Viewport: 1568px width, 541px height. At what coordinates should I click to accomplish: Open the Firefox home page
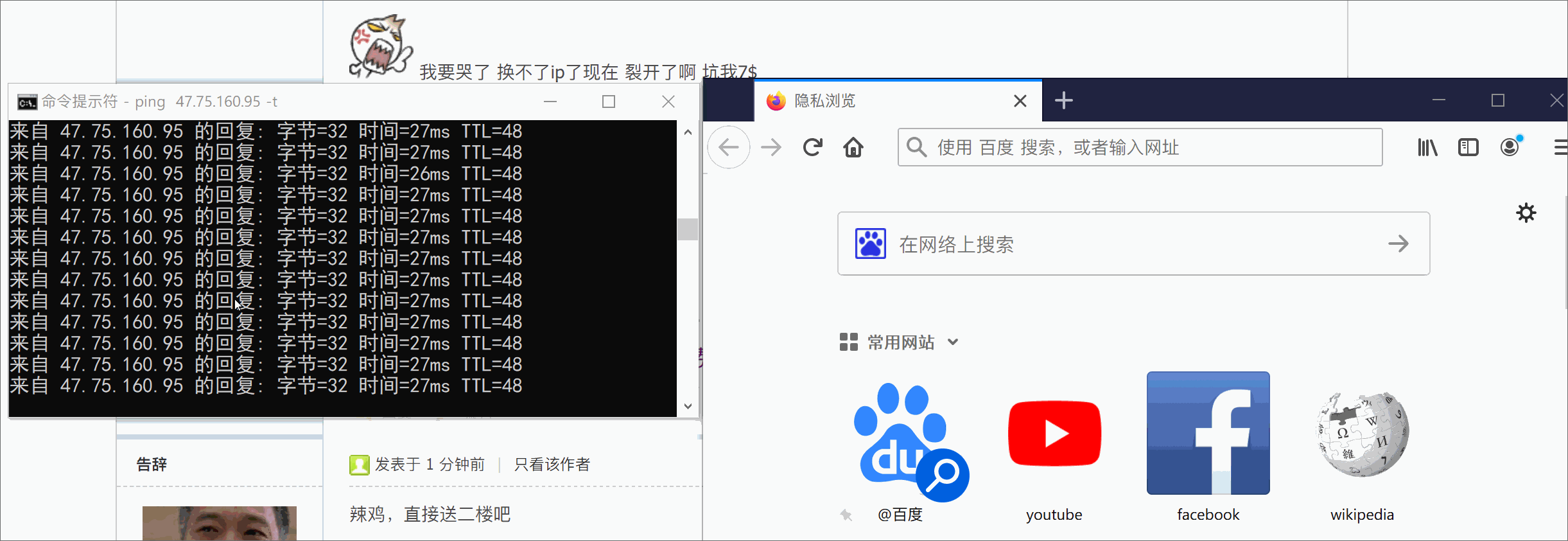pyautogui.click(x=853, y=148)
